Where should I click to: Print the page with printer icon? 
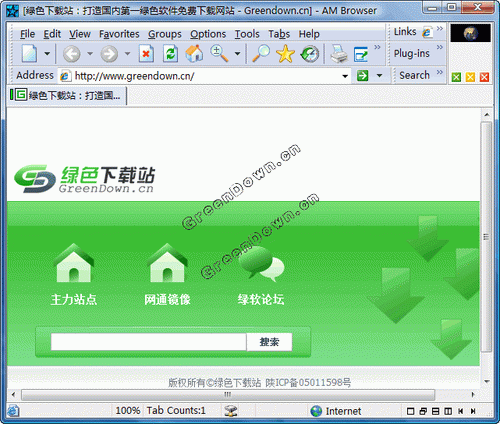[339, 54]
